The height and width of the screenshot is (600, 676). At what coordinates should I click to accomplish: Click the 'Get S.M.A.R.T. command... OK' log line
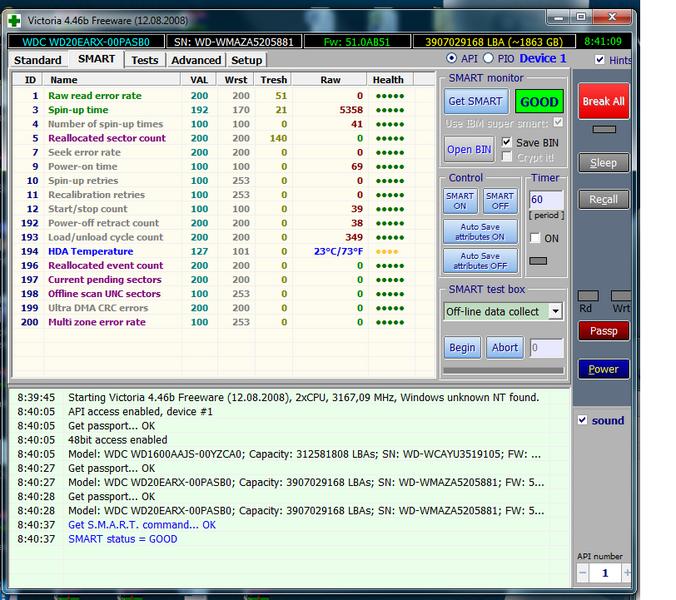point(142,525)
